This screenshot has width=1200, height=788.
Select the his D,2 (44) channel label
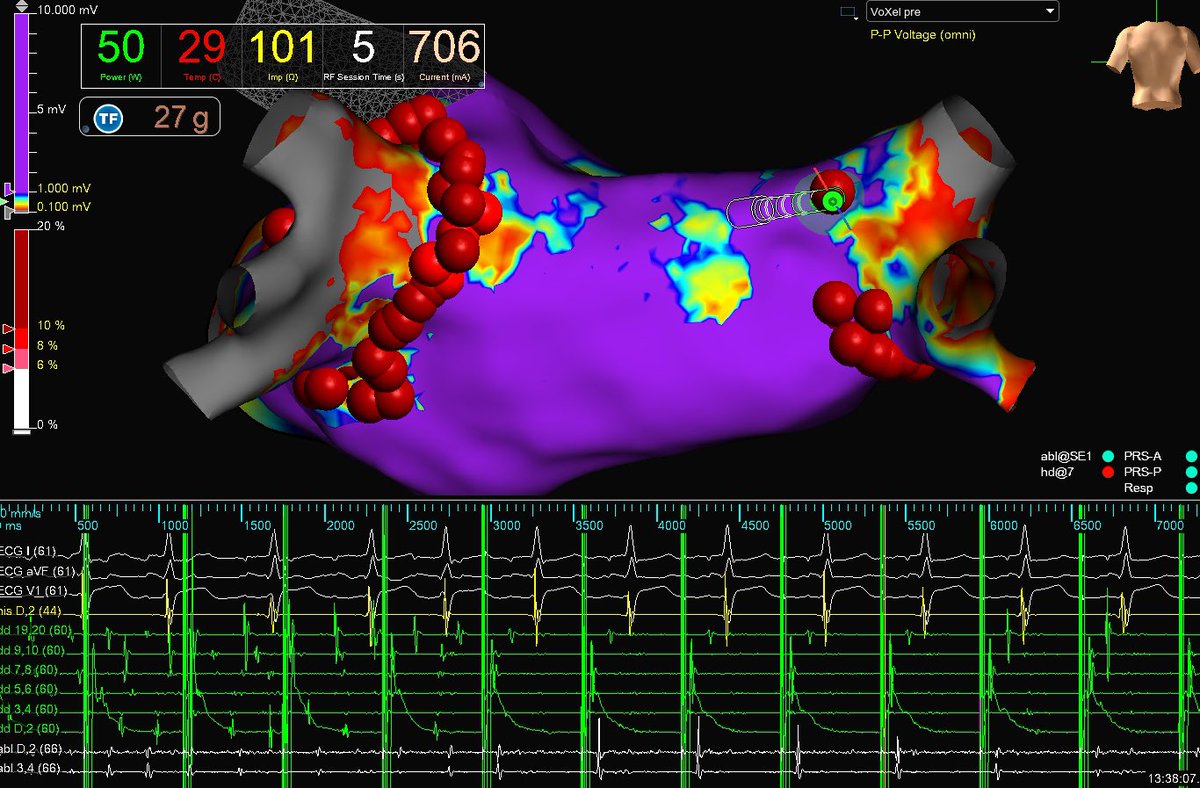[30, 609]
